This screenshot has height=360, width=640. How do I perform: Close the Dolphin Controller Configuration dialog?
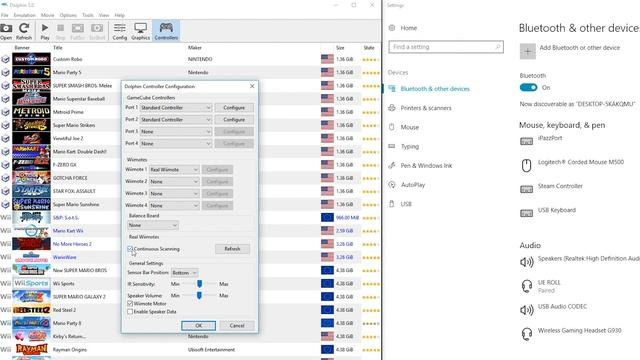pyautogui.click(x=252, y=86)
